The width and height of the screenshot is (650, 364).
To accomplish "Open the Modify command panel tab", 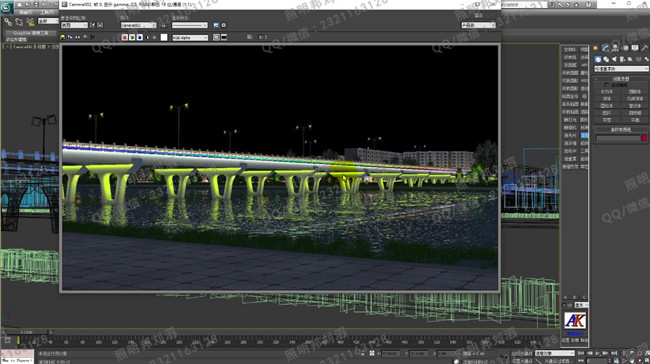I will [x=606, y=49].
